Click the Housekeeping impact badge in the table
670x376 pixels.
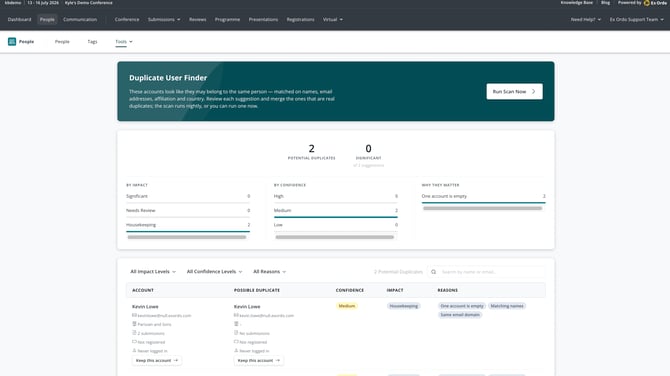[x=404, y=306]
